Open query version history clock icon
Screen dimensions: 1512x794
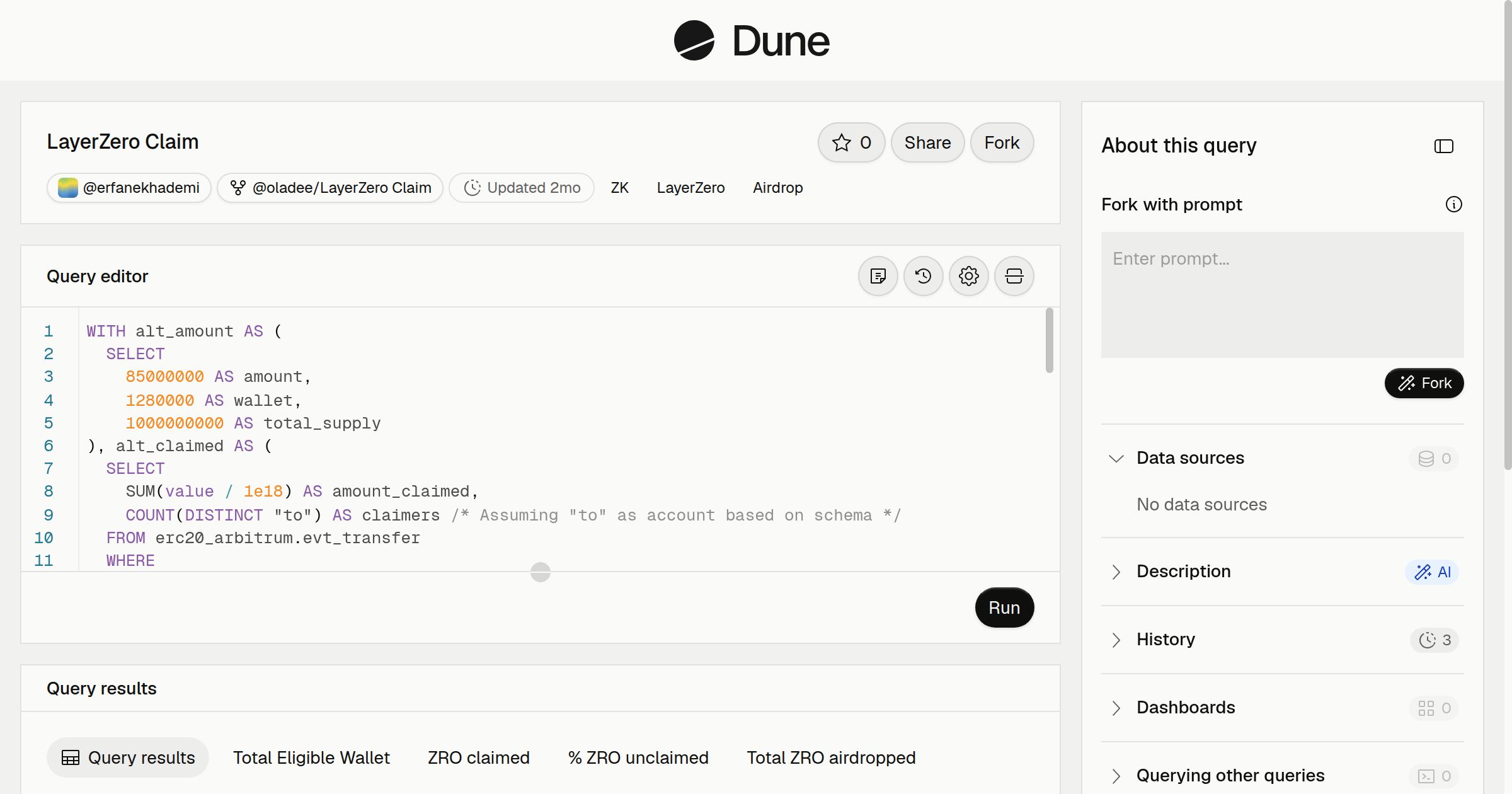click(x=923, y=276)
